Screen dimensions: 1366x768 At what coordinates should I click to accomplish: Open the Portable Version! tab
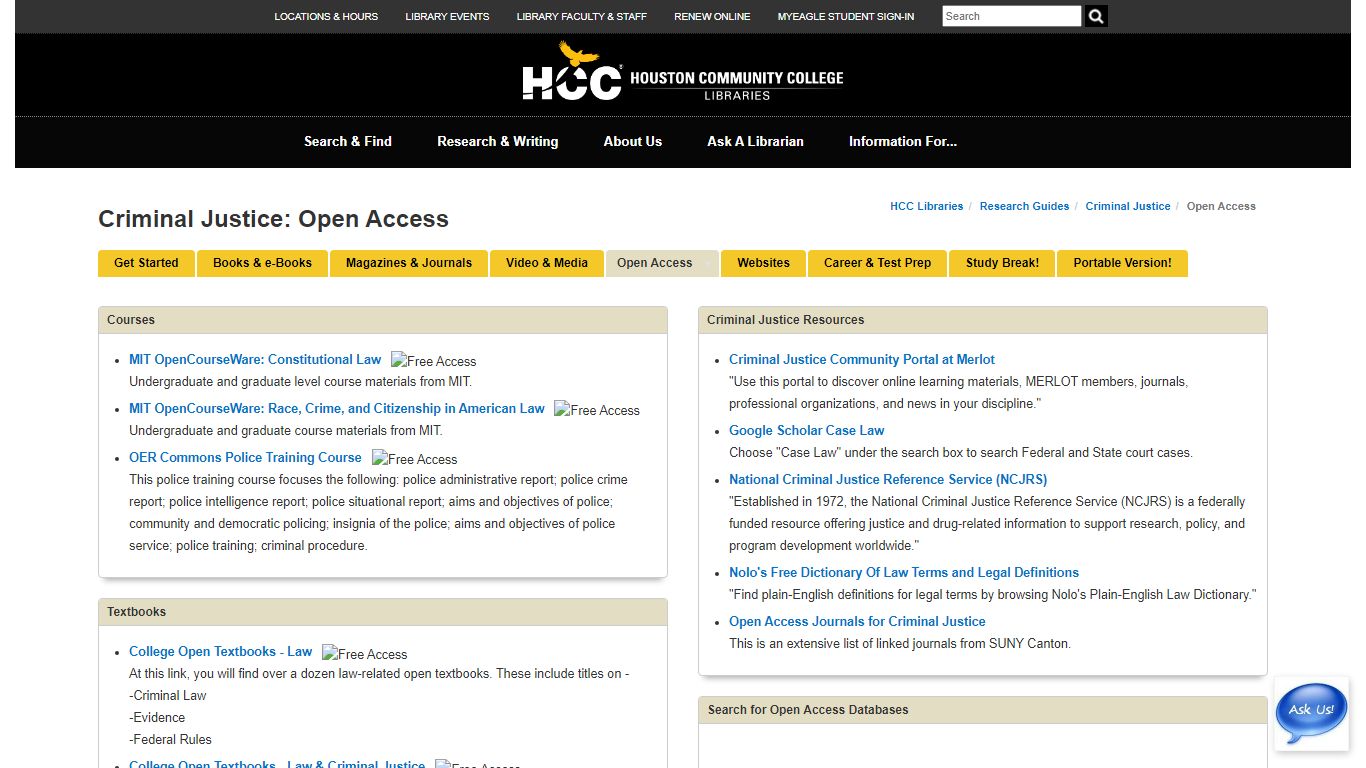pyautogui.click(x=1122, y=263)
